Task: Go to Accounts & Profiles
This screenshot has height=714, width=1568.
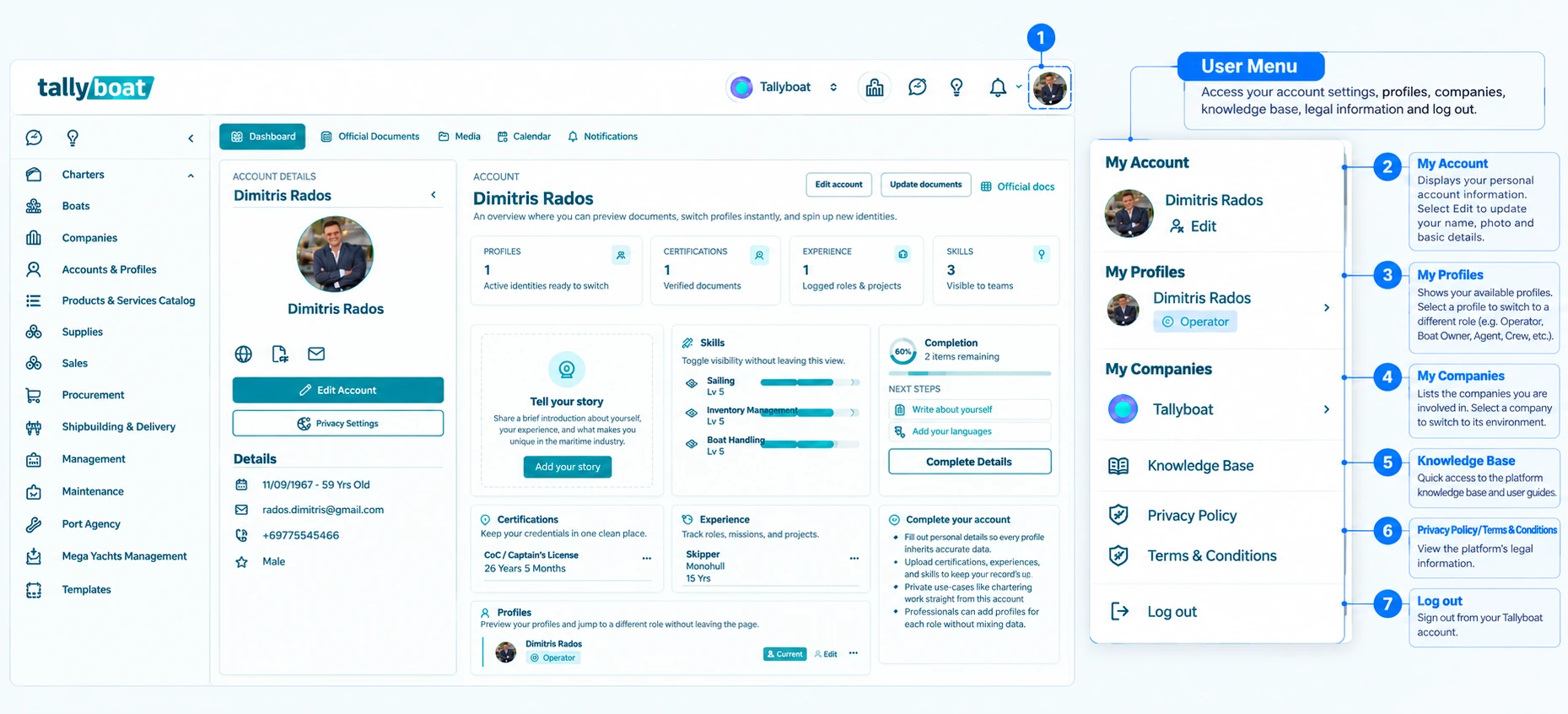Action: (110, 269)
